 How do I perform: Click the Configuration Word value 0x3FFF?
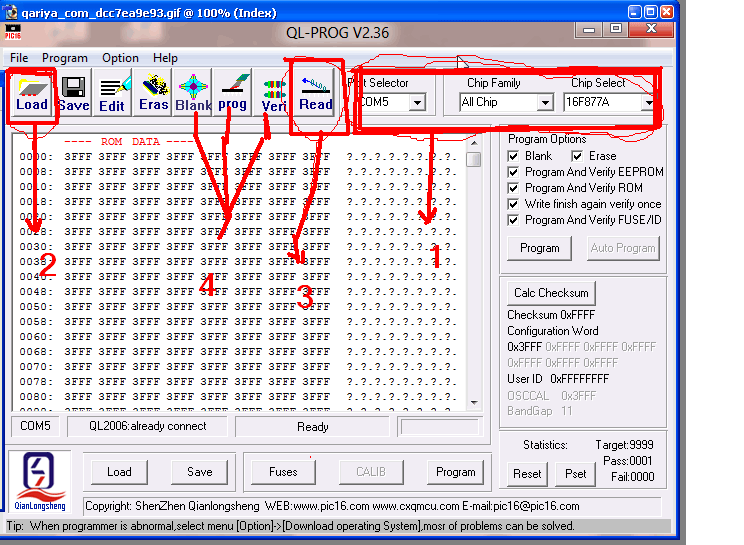pos(524,347)
